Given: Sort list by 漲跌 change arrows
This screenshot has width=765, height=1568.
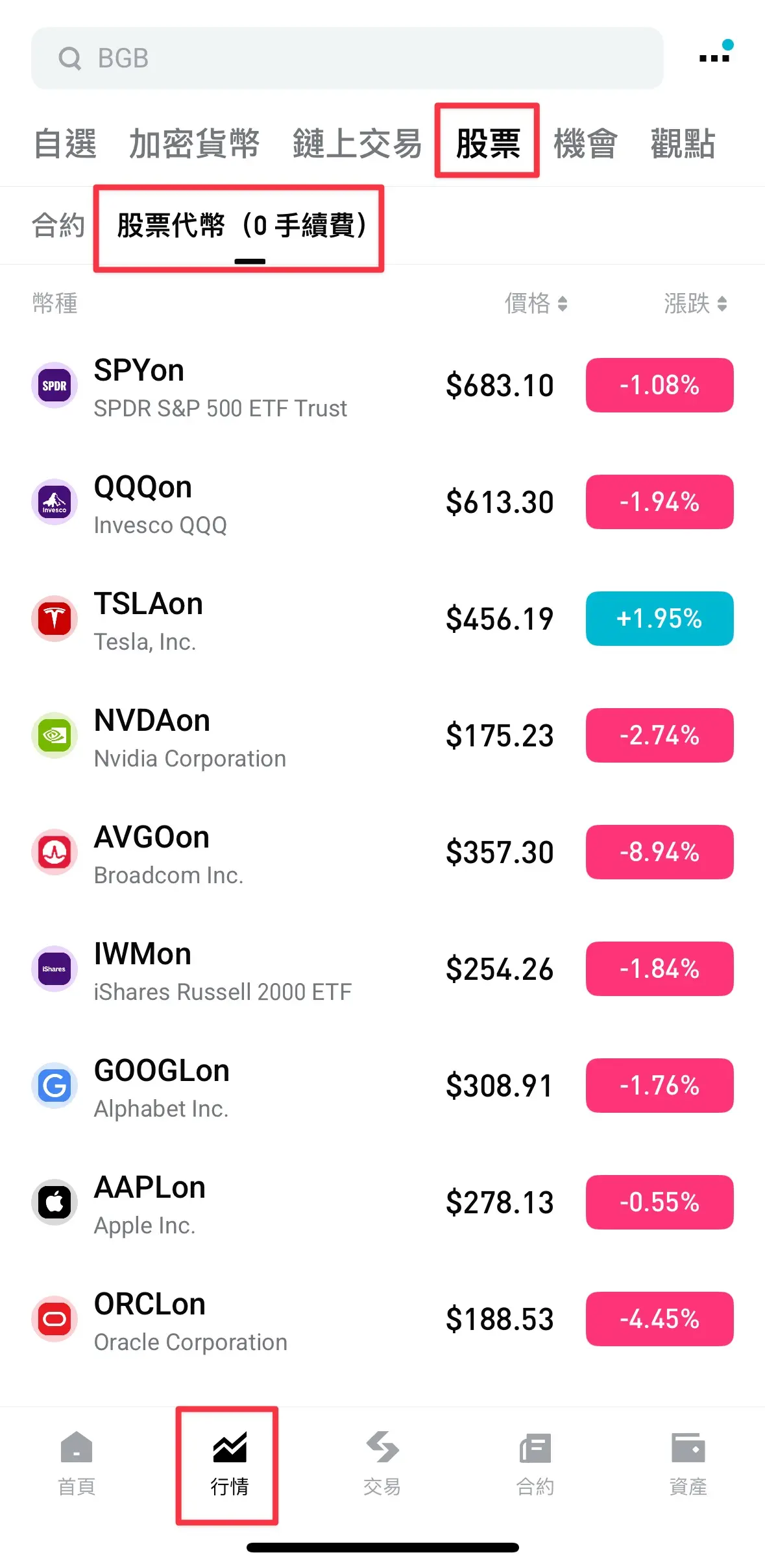Looking at the screenshot, I should (722, 303).
